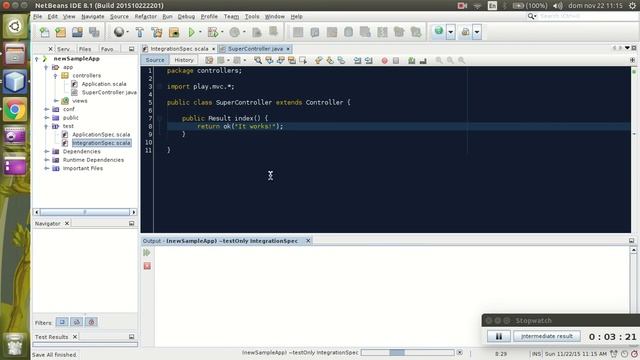Open Chrome from the Ubuntu launcher
Image resolution: width=640 pixels, height=360 pixels.
pos(15,109)
